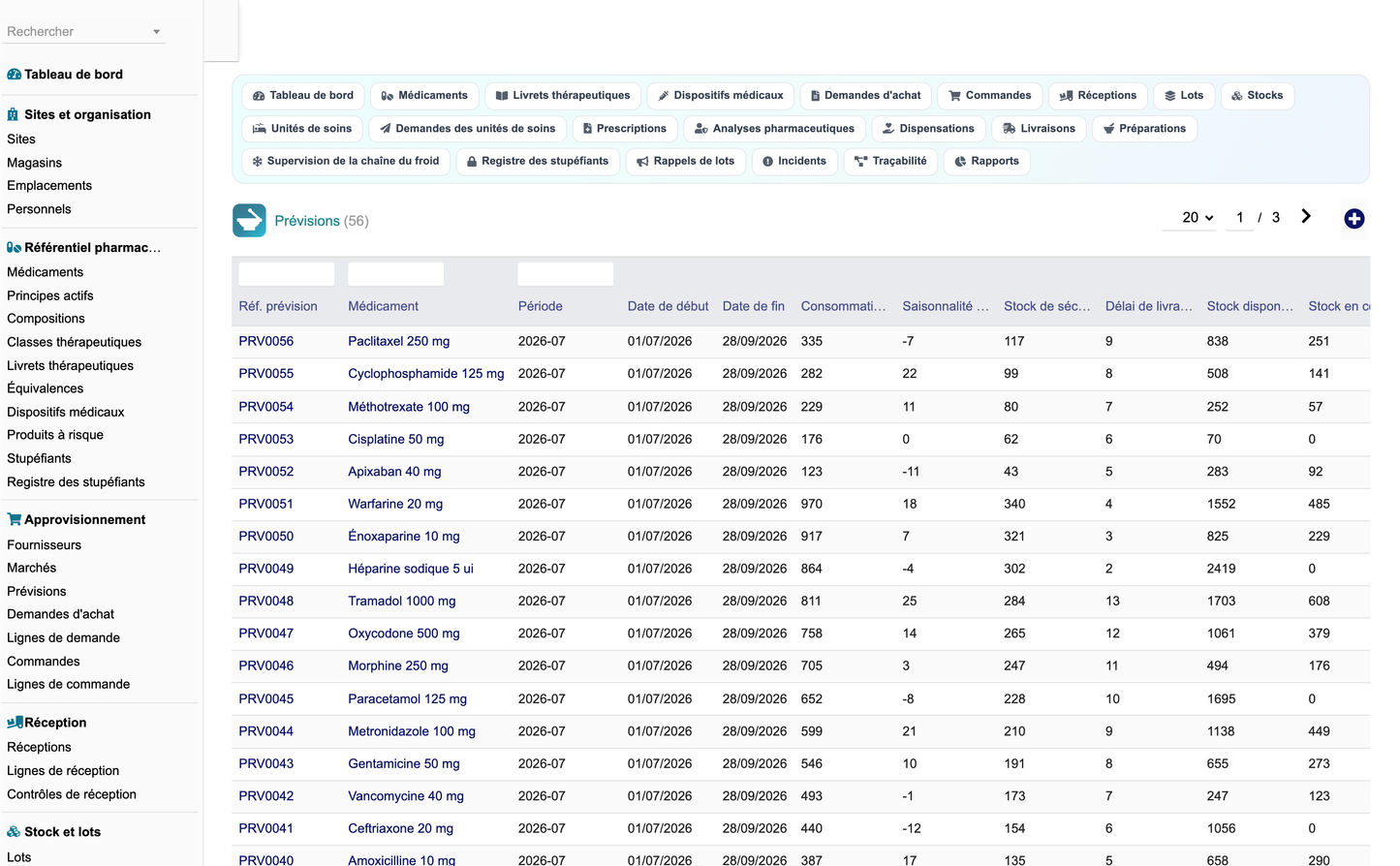Open Livrets thérapeutiques shortcut
Viewport: 1400px width, 866px height.
pyautogui.click(x=563, y=96)
